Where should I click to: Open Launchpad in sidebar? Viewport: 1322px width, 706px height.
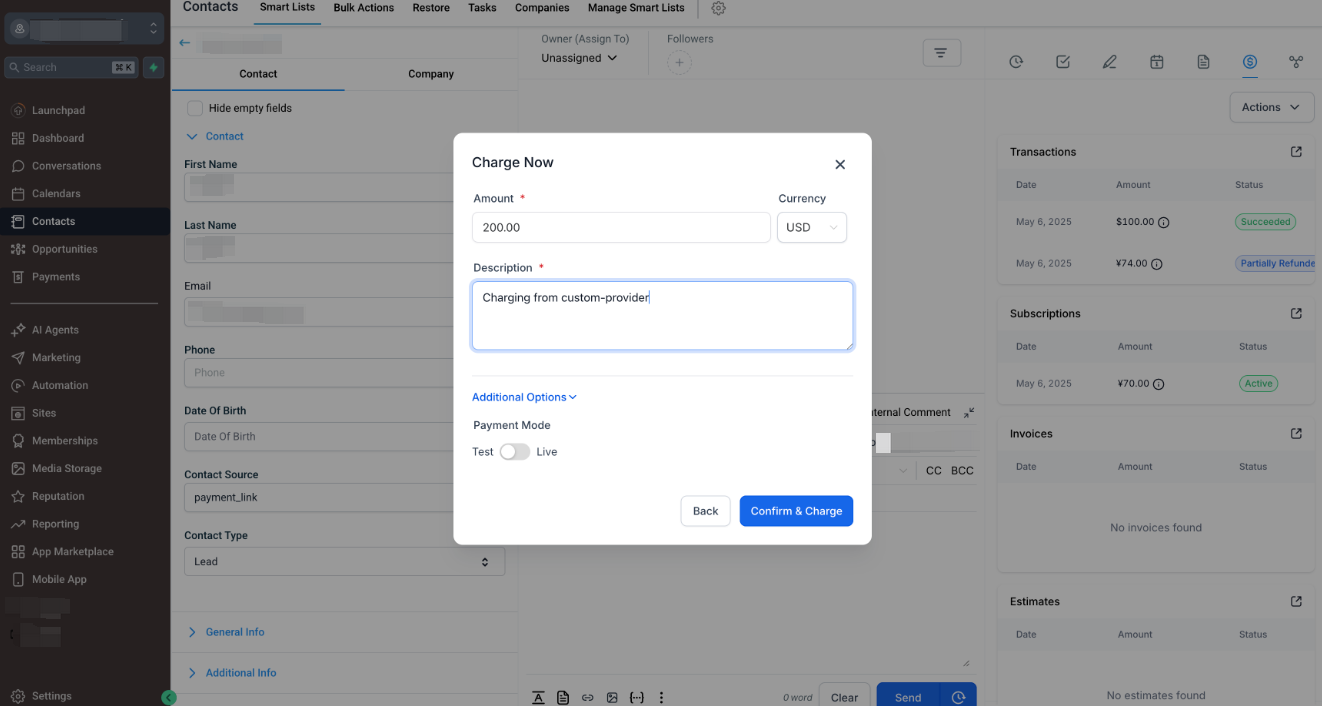[58, 110]
